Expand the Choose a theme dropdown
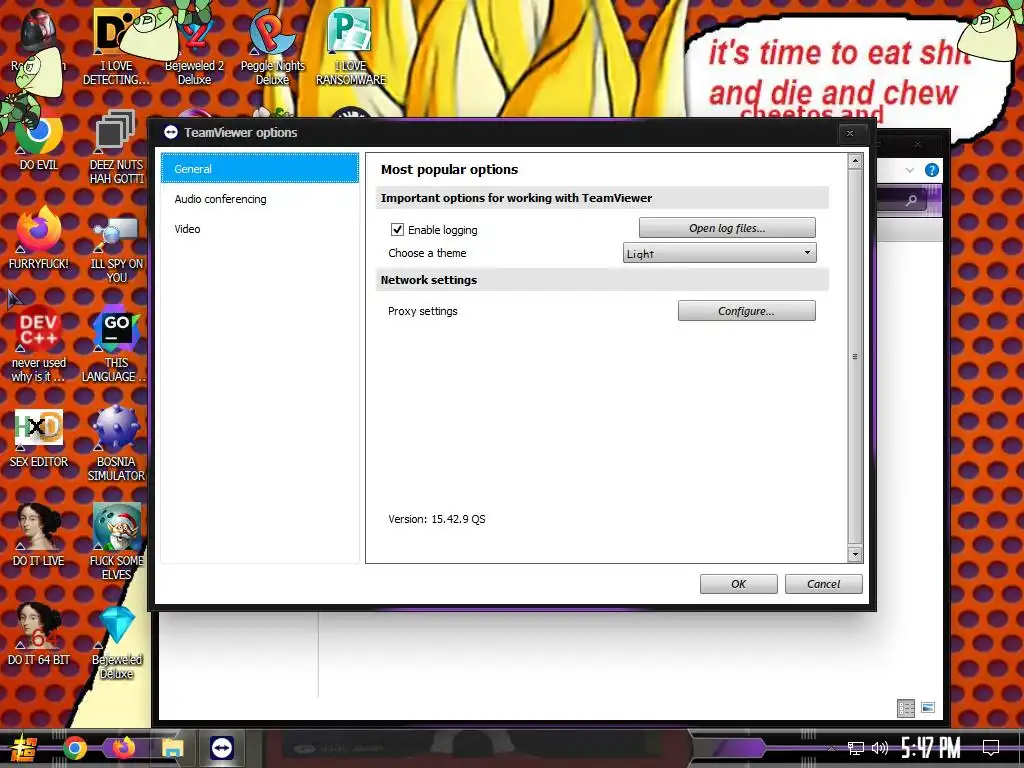1024x768 pixels. click(x=720, y=253)
